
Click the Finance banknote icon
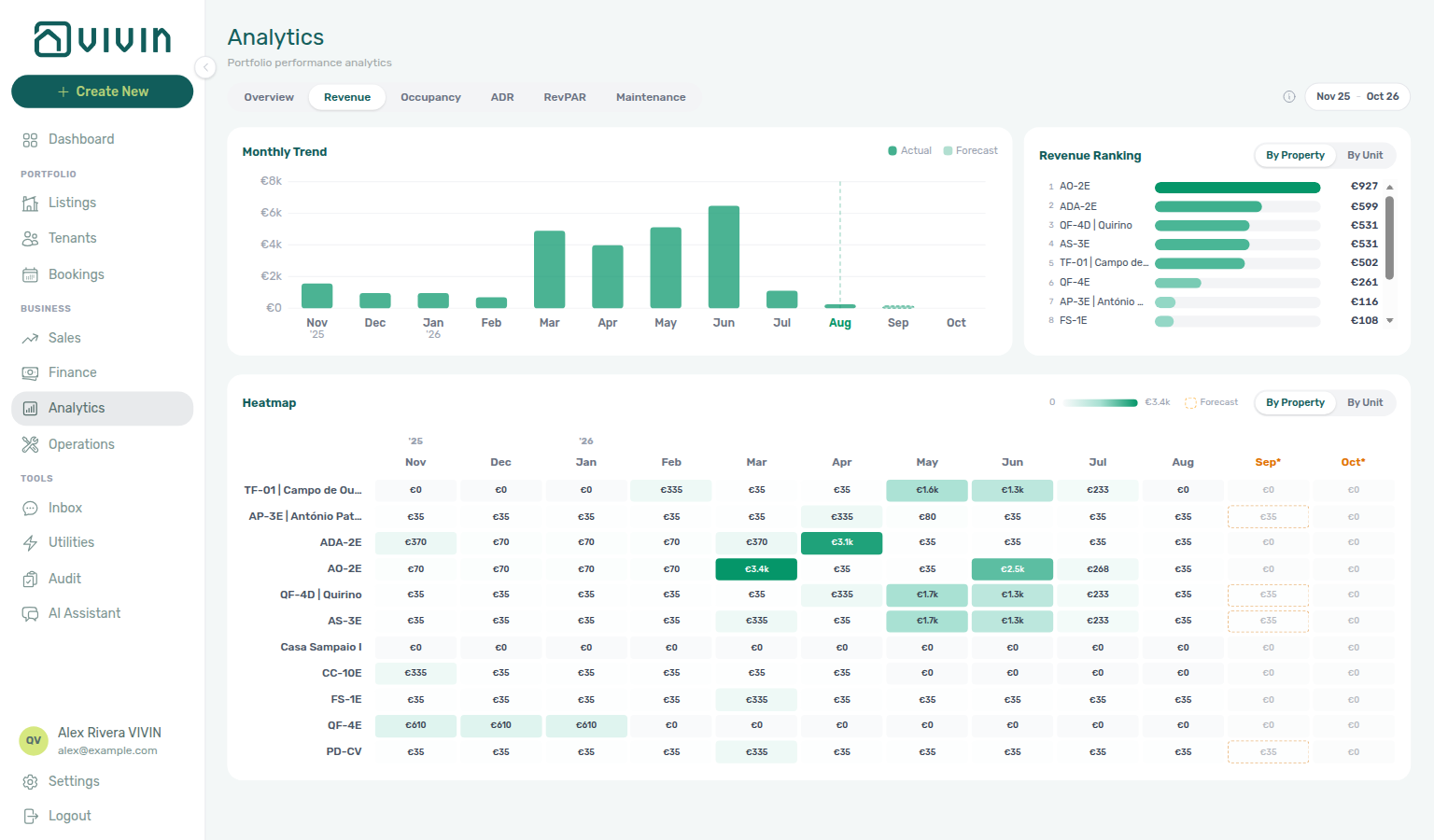coord(30,373)
